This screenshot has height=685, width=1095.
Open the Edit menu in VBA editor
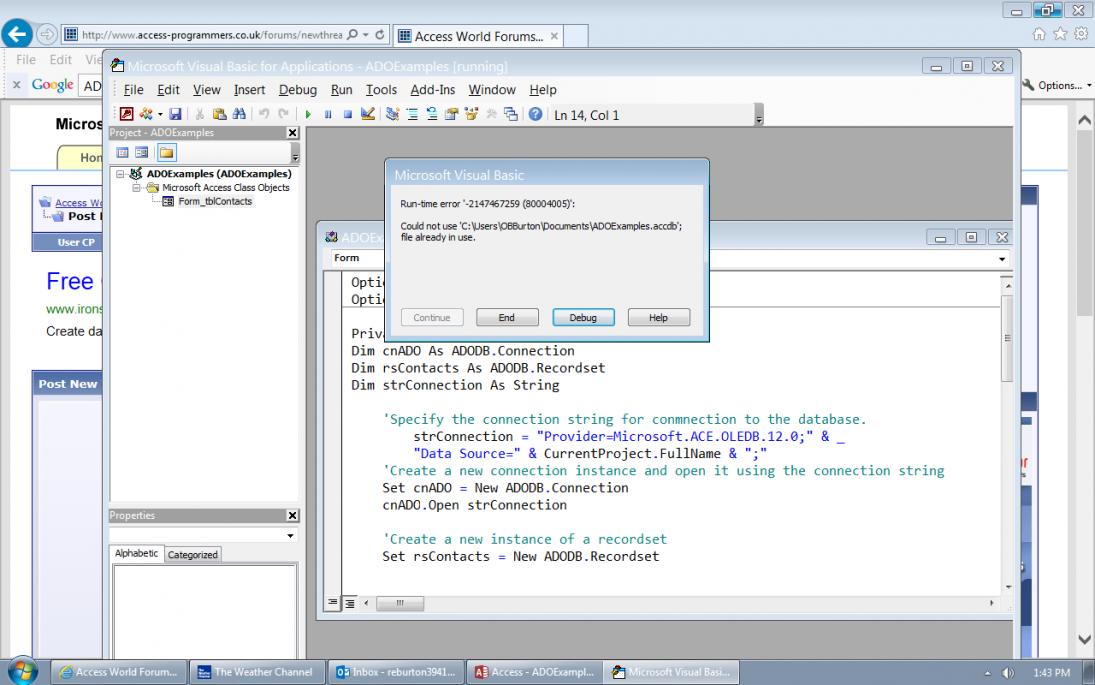tap(168, 89)
